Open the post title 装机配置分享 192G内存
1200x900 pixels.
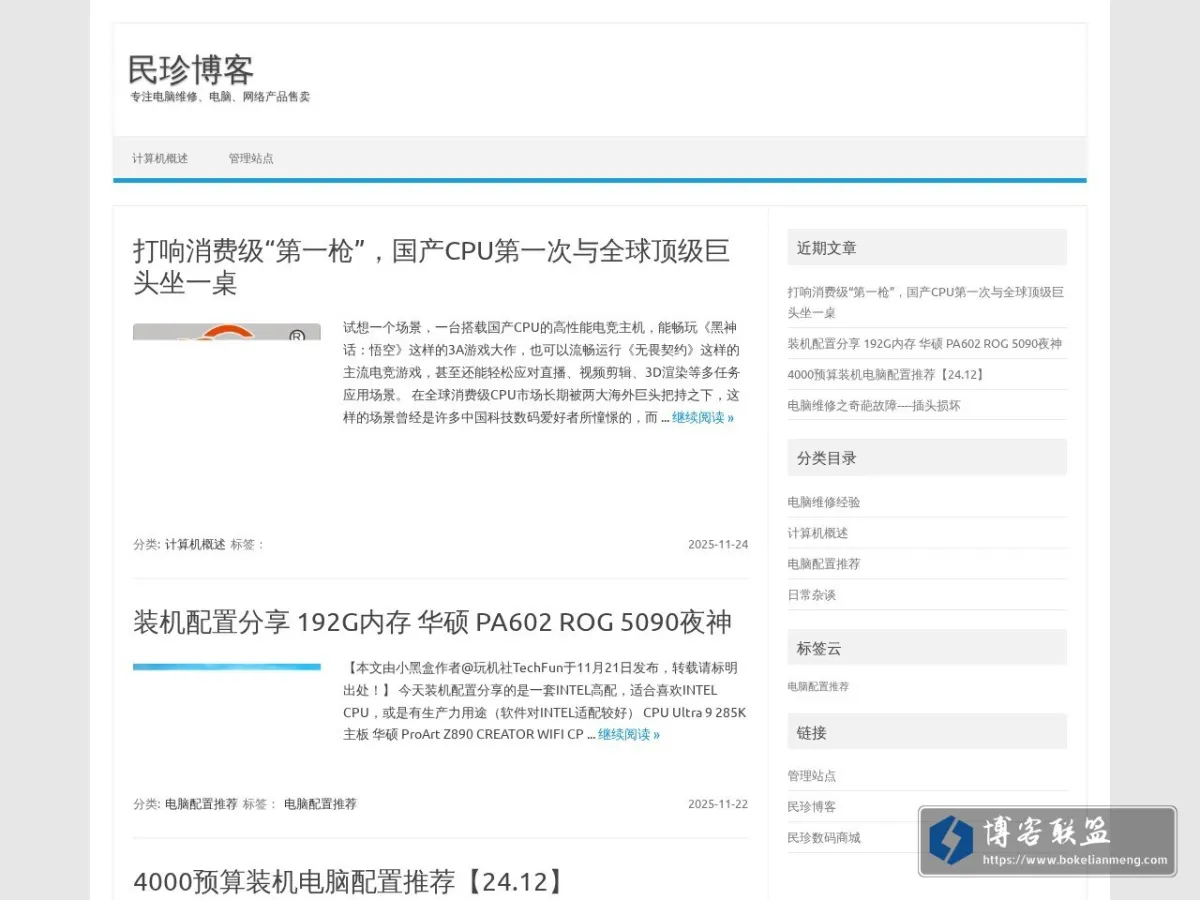click(x=432, y=622)
